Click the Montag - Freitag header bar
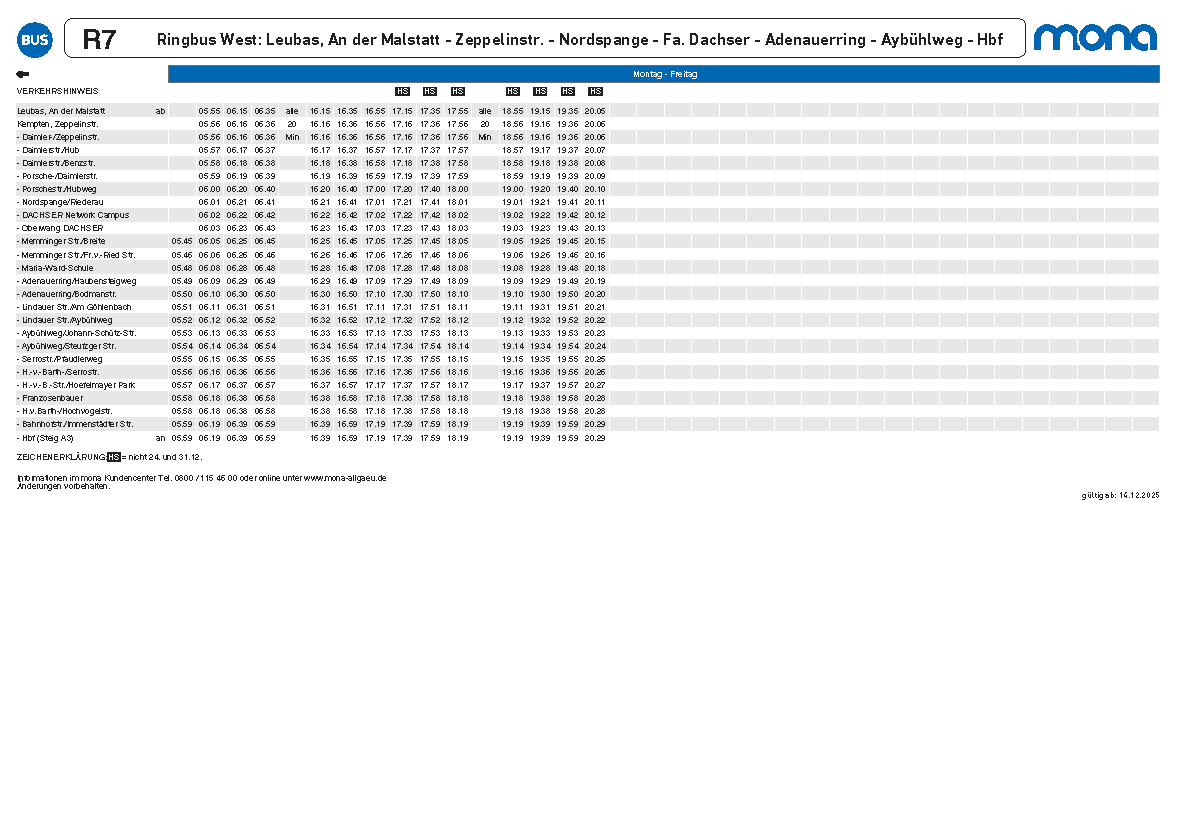 point(664,74)
